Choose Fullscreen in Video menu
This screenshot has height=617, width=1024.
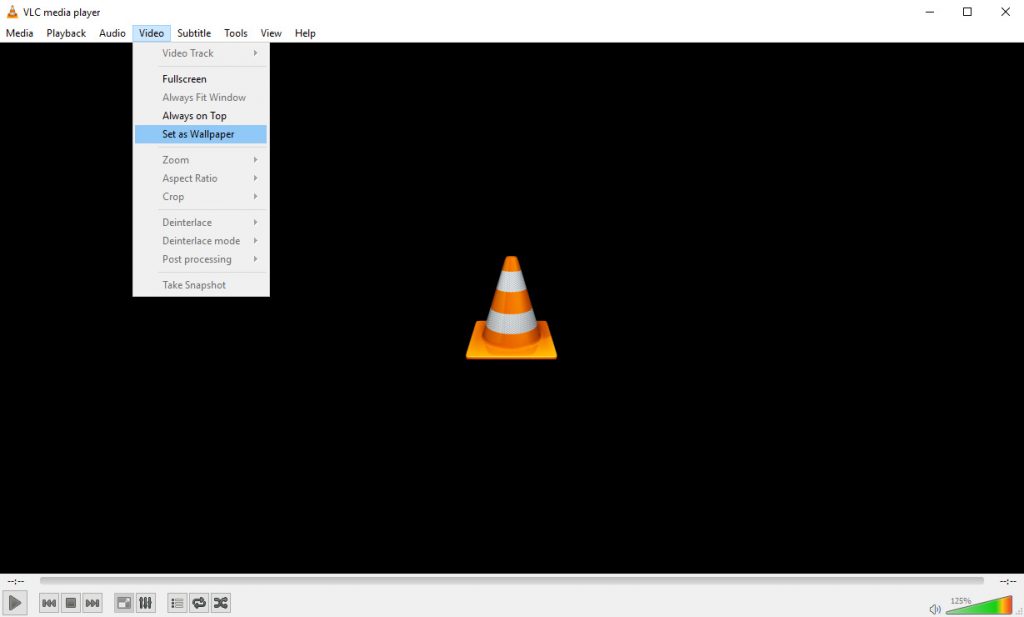201,79
